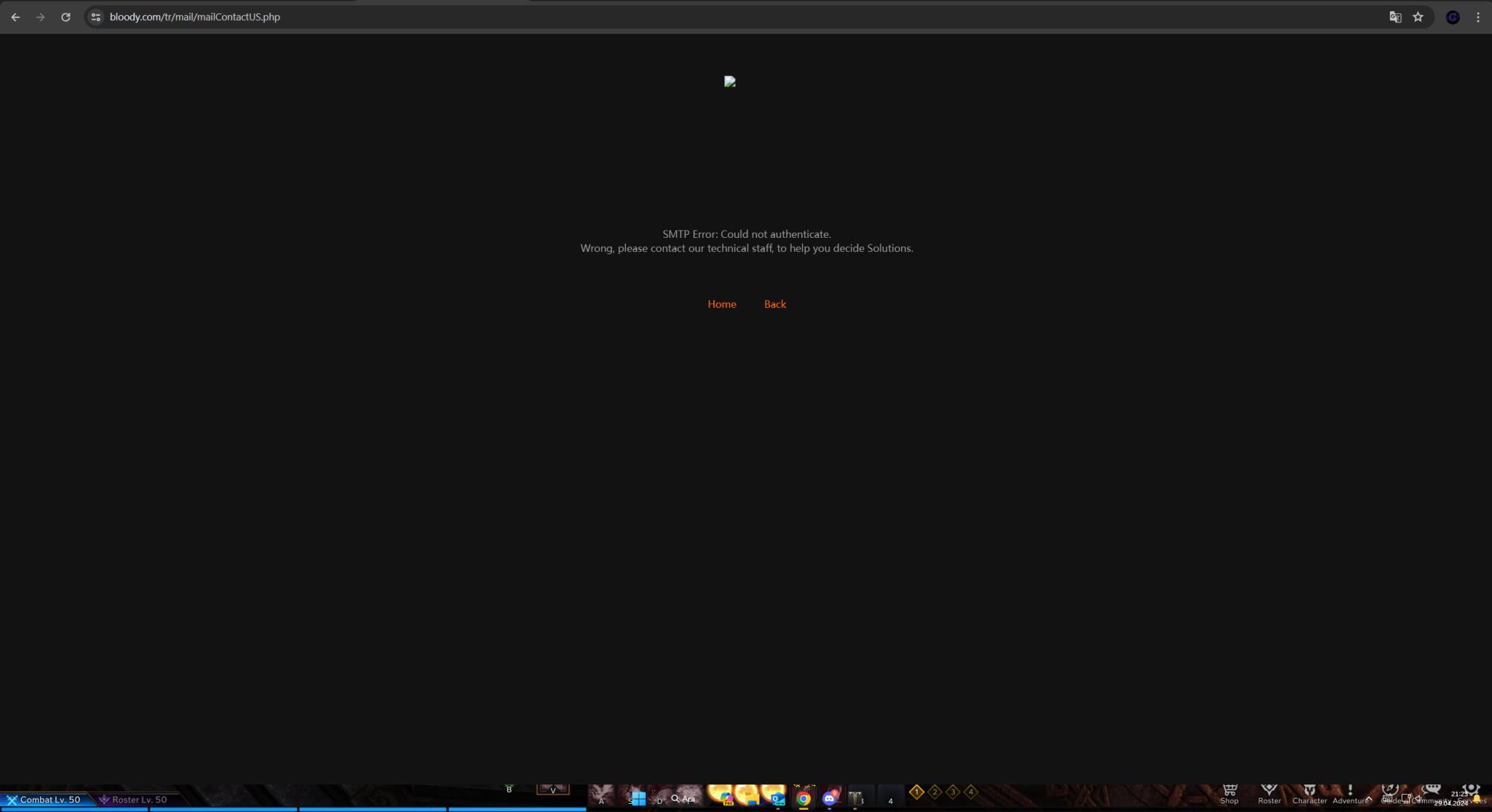This screenshot has height=812, width=1492.
Task: Bookmark this page with star icon
Action: pos(1417,17)
